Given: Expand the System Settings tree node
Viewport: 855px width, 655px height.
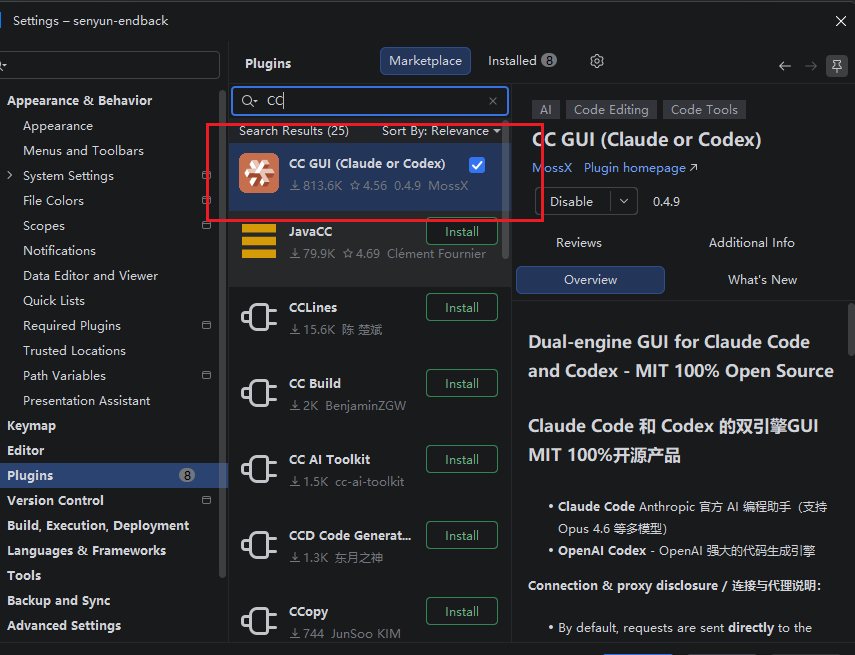Looking at the screenshot, I should click(10, 175).
